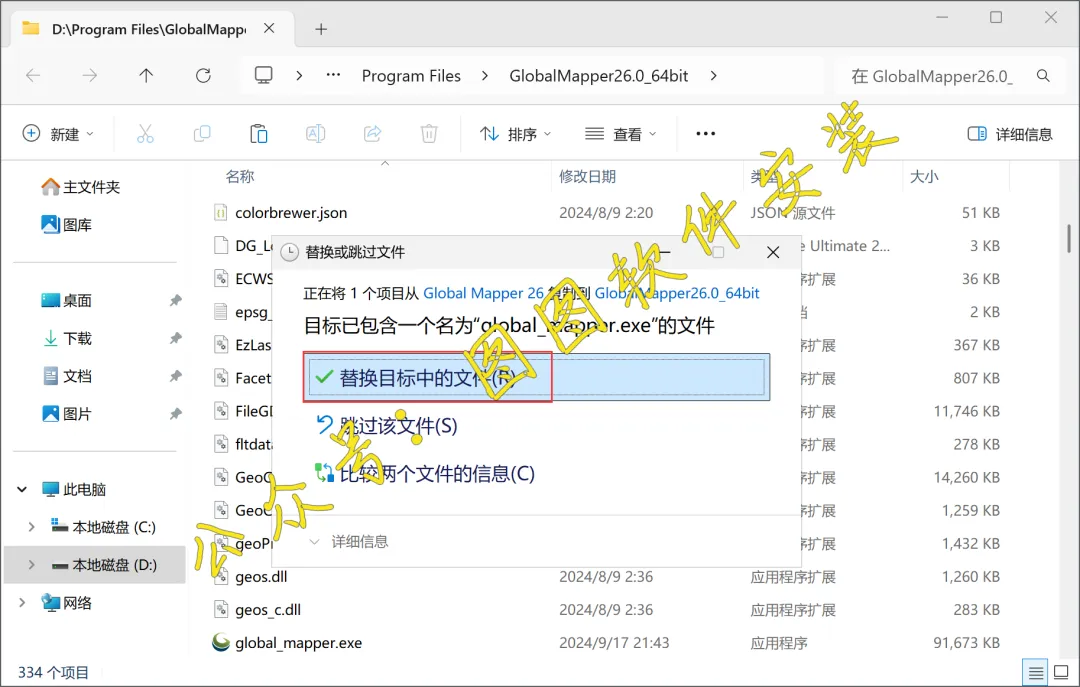Close the 替换或跳过文件 dialog
The height and width of the screenshot is (687, 1080).
point(773,252)
